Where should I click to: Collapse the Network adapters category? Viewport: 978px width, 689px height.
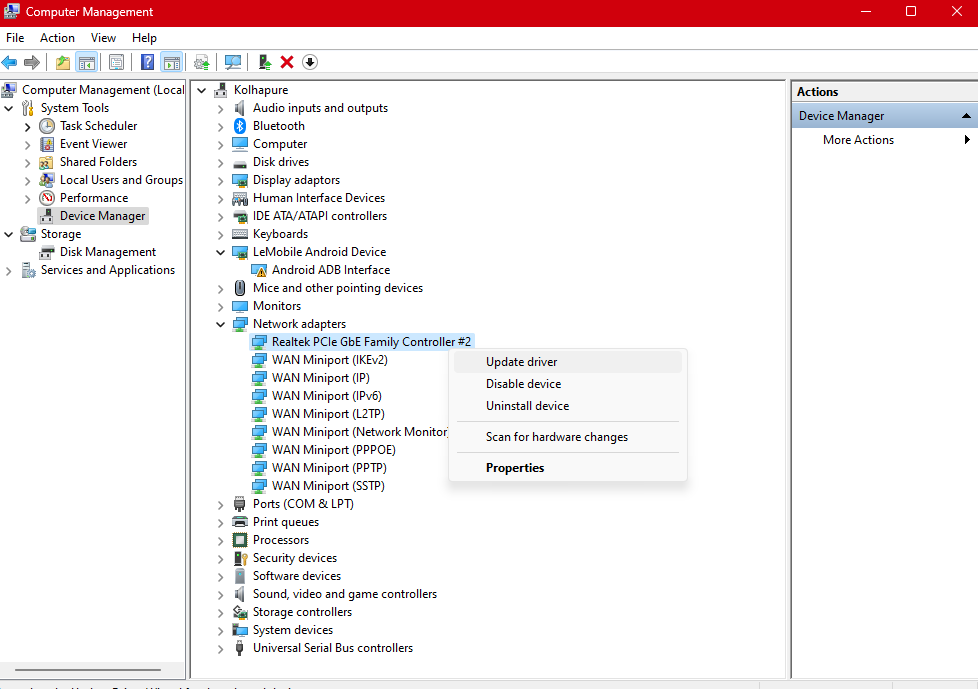click(x=220, y=324)
